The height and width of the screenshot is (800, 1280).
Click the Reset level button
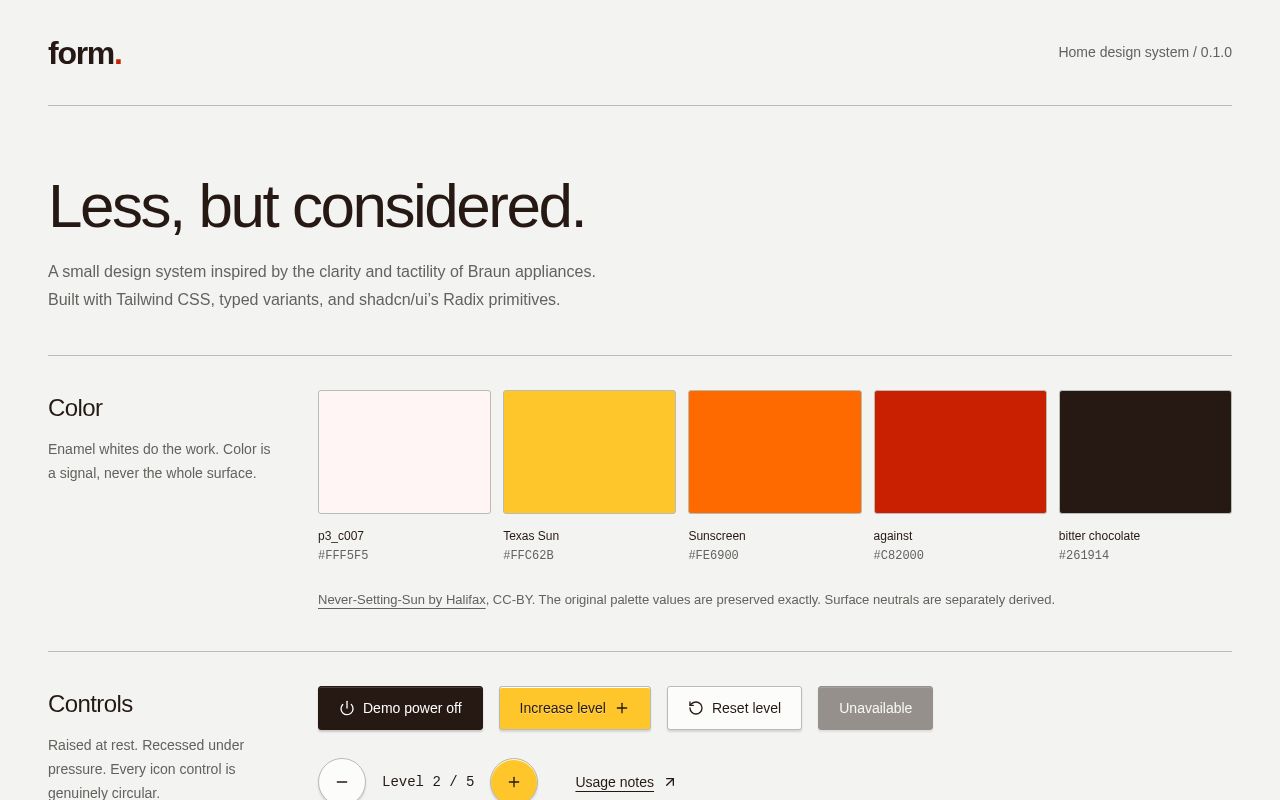[x=734, y=708]
